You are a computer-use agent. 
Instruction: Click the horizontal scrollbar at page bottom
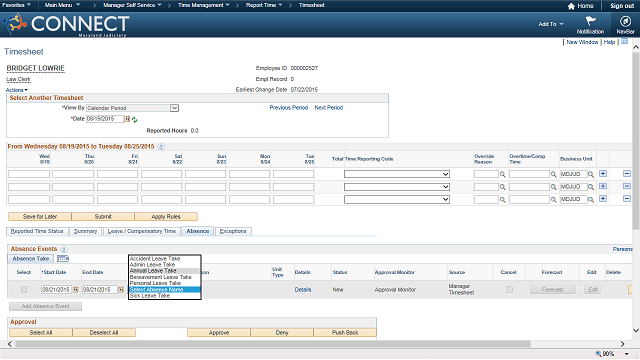coord(273,344)
